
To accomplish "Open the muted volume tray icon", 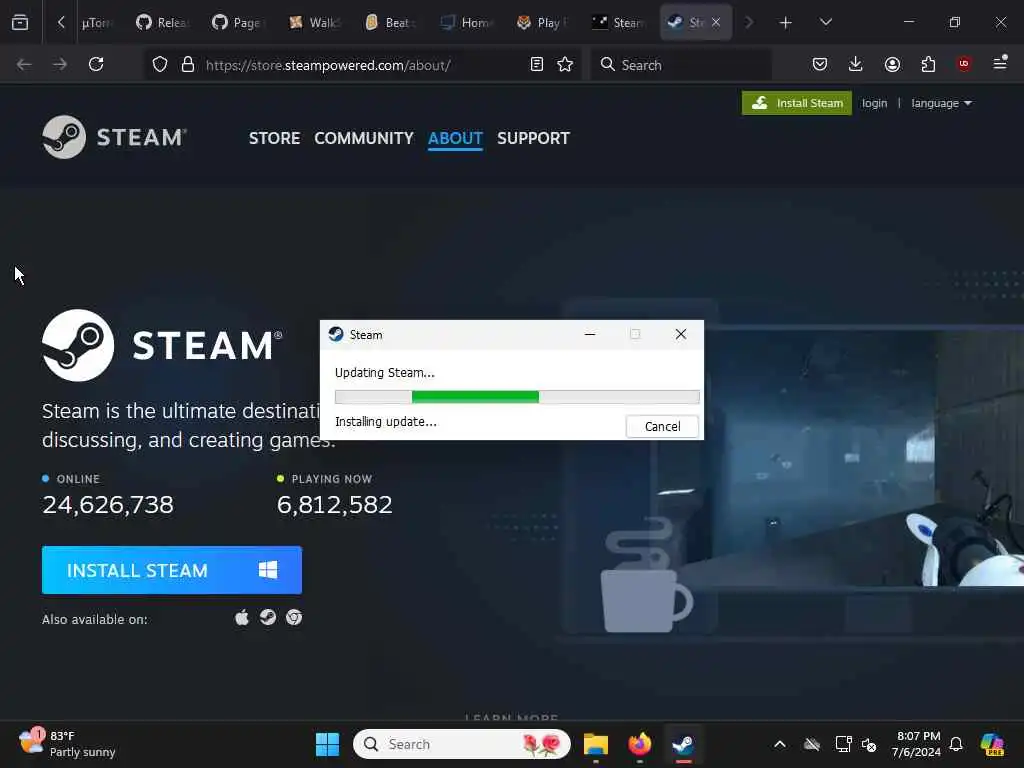I will click(x=869, y=744).
